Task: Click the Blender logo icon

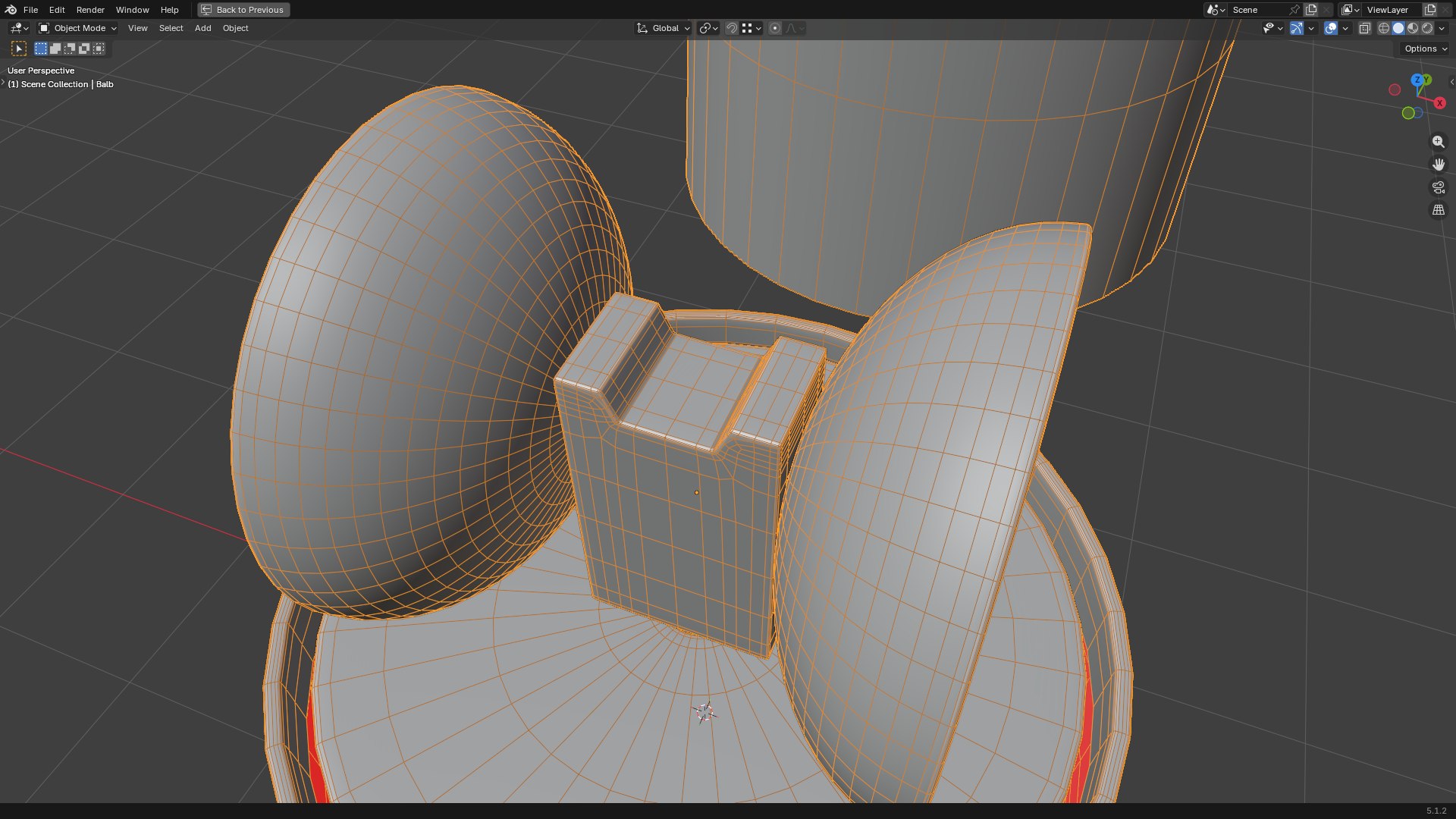Action: click(x=11, y=10)
